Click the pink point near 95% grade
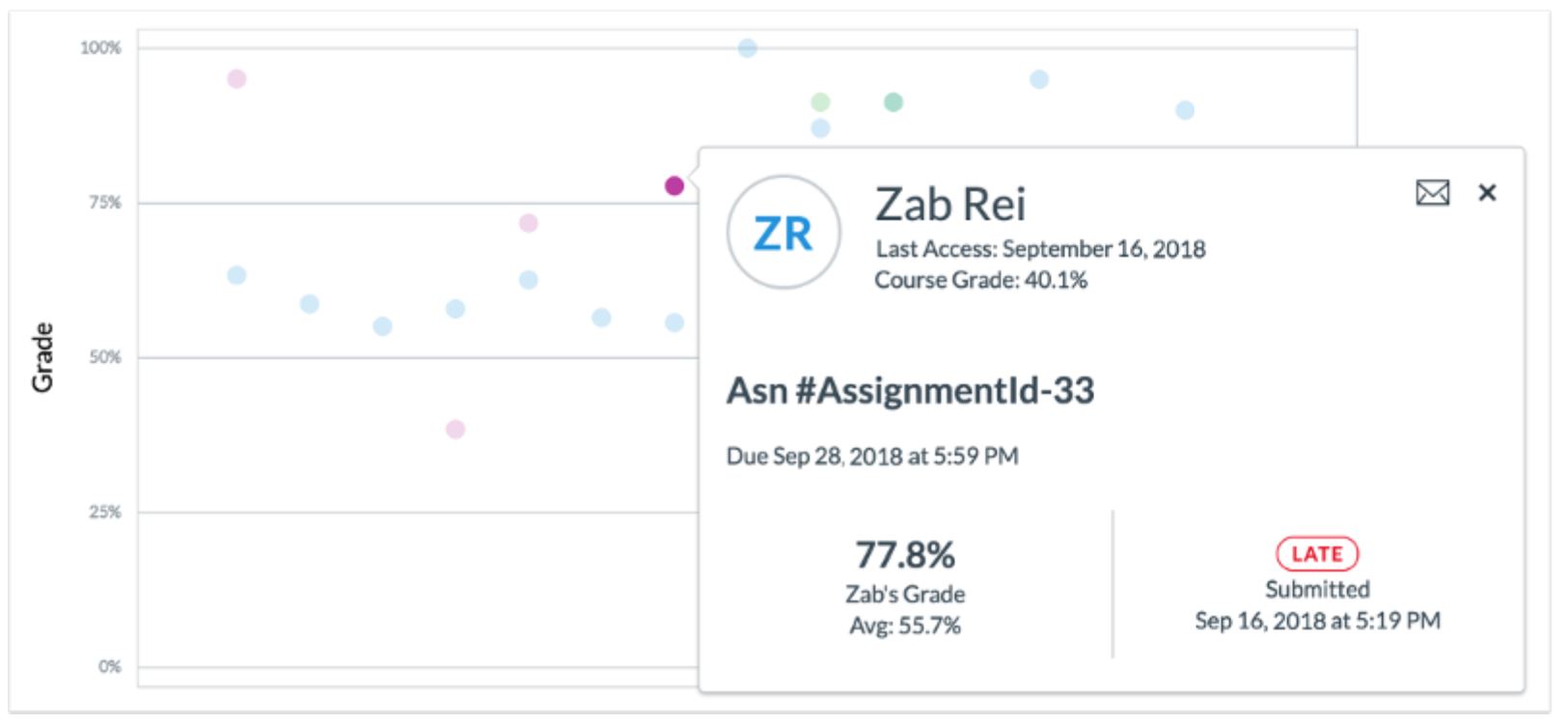This screenshot has height=725, width=1568. 236,79
